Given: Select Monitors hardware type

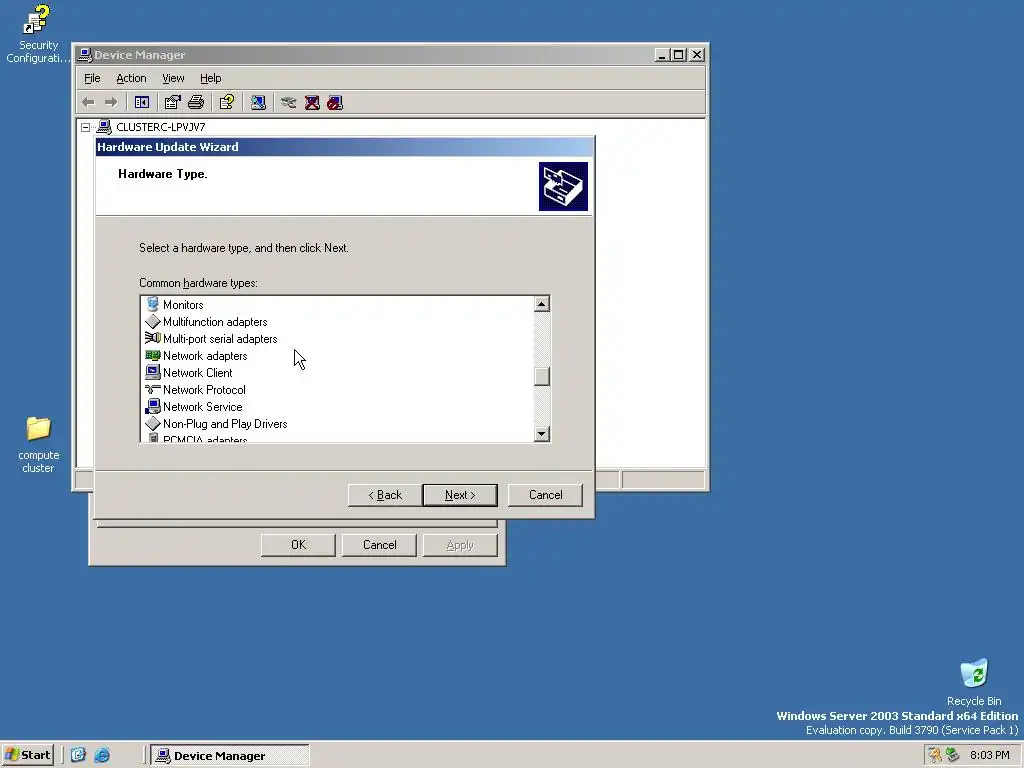Looking at the screenshot, I should pos(183,305).
